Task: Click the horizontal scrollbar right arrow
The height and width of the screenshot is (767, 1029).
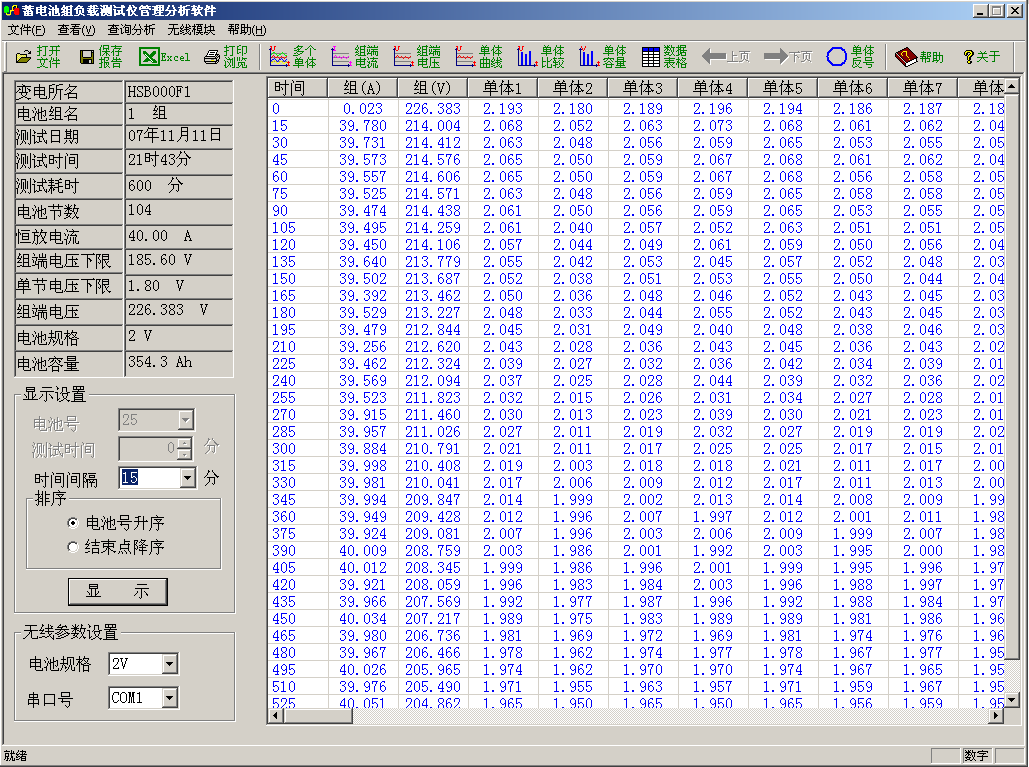Action: pyautogui.click(x=996, y=717)
